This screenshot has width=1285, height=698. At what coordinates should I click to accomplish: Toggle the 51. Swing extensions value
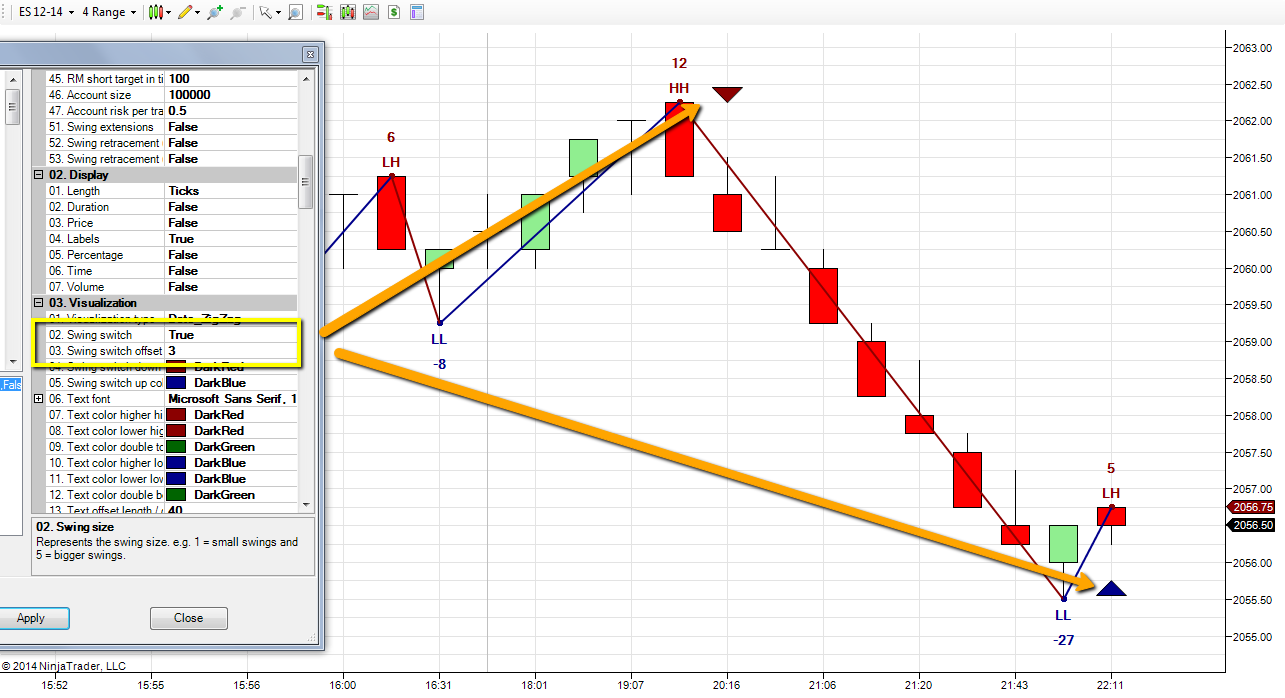click(231, 127)
